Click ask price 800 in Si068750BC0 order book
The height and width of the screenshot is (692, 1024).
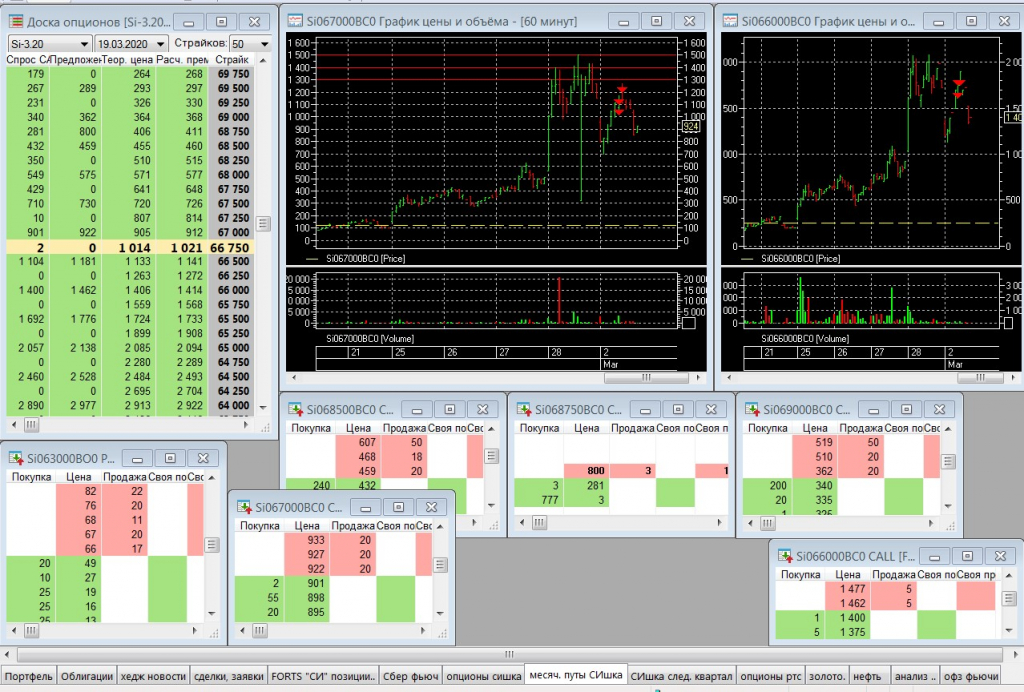[x=586, y=471]
